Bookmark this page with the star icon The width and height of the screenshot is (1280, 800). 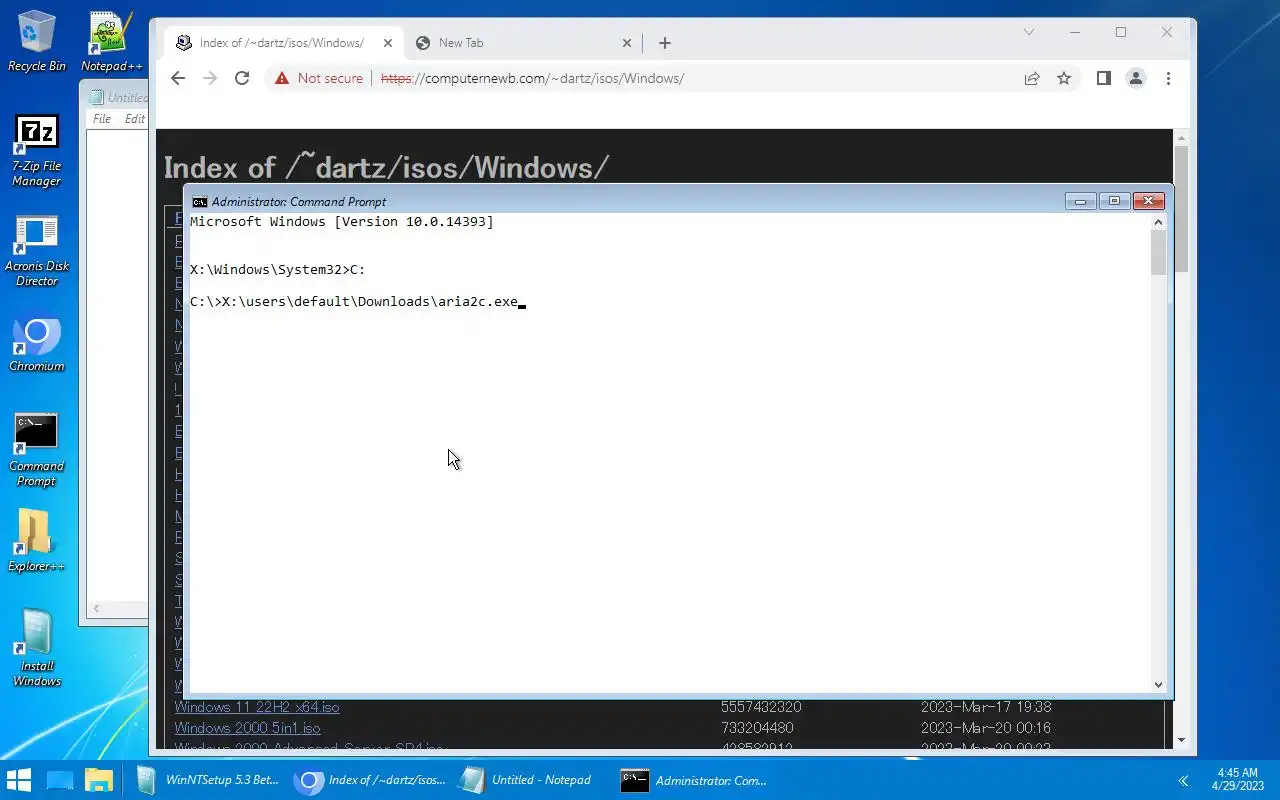[x=1064, y=78]
